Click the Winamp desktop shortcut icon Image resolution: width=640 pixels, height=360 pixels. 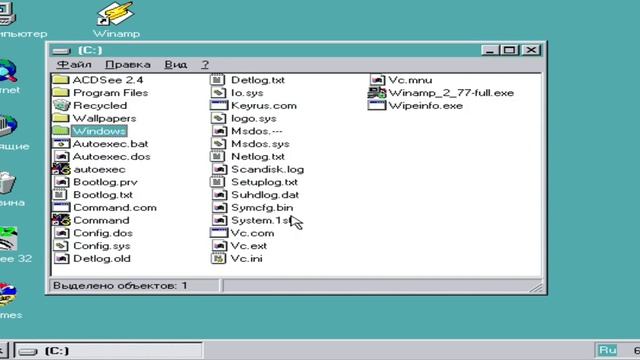(x=116, y=14)
